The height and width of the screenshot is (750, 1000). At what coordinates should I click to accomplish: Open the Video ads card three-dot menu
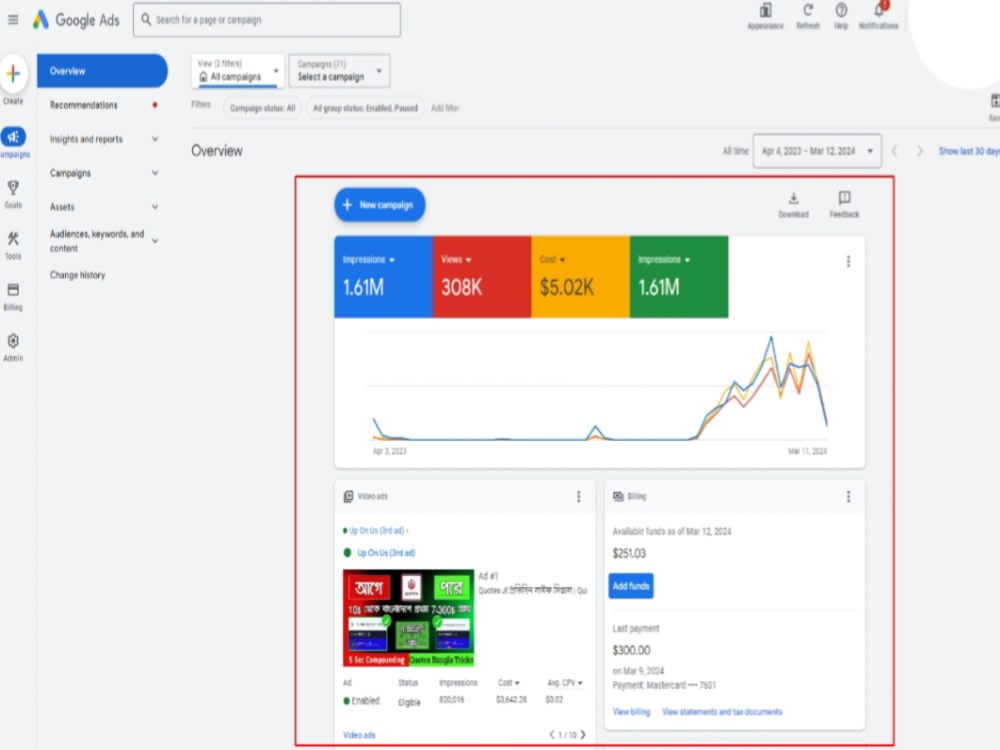pyautogui.click(x=578, y=496)
